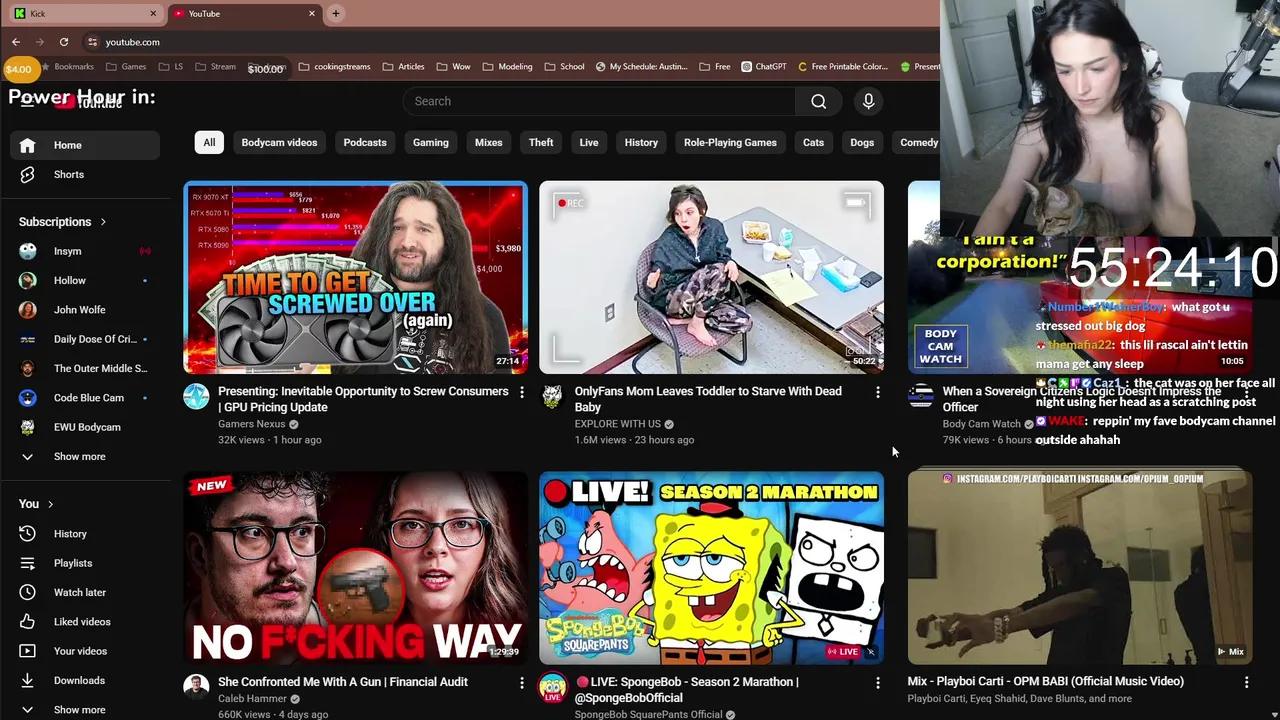Image resolution: width=1280 pixels, height=720 pixels.
Task: Open options for Financial Audit video
Action: point(521,682)
